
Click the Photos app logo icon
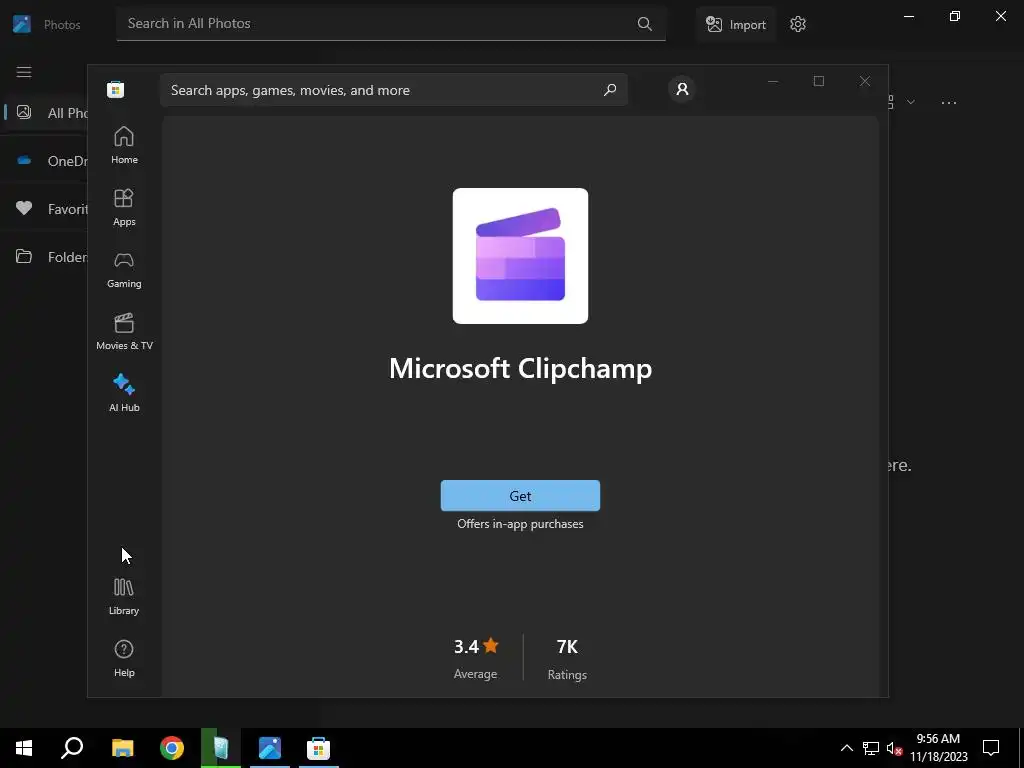[22, 24]
